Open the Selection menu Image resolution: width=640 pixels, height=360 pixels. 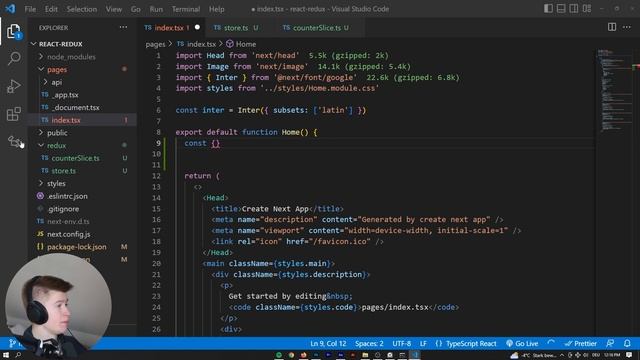pyautogui.click(x=82, y=9)
